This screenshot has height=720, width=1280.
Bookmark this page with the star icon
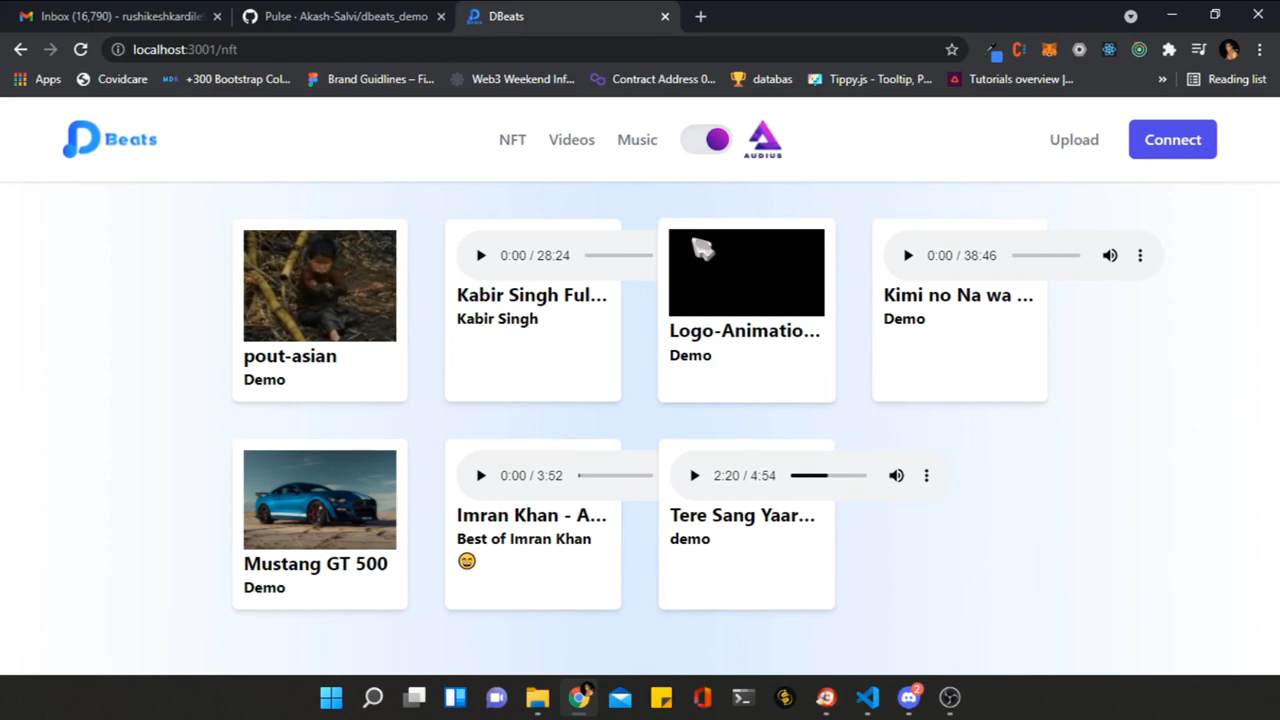point(952,49)
